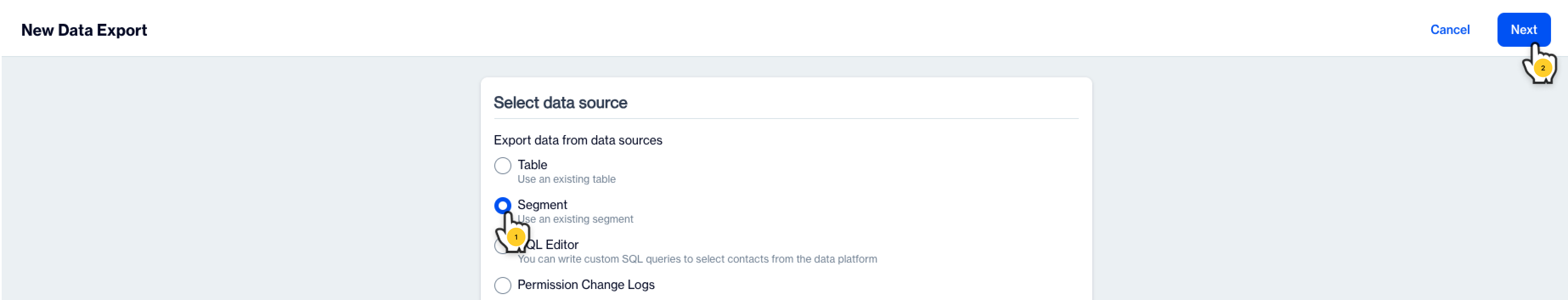Screen dimensions: 1568x300
Task: Click 'Export data from data sources' label
Action: (578, 141)
